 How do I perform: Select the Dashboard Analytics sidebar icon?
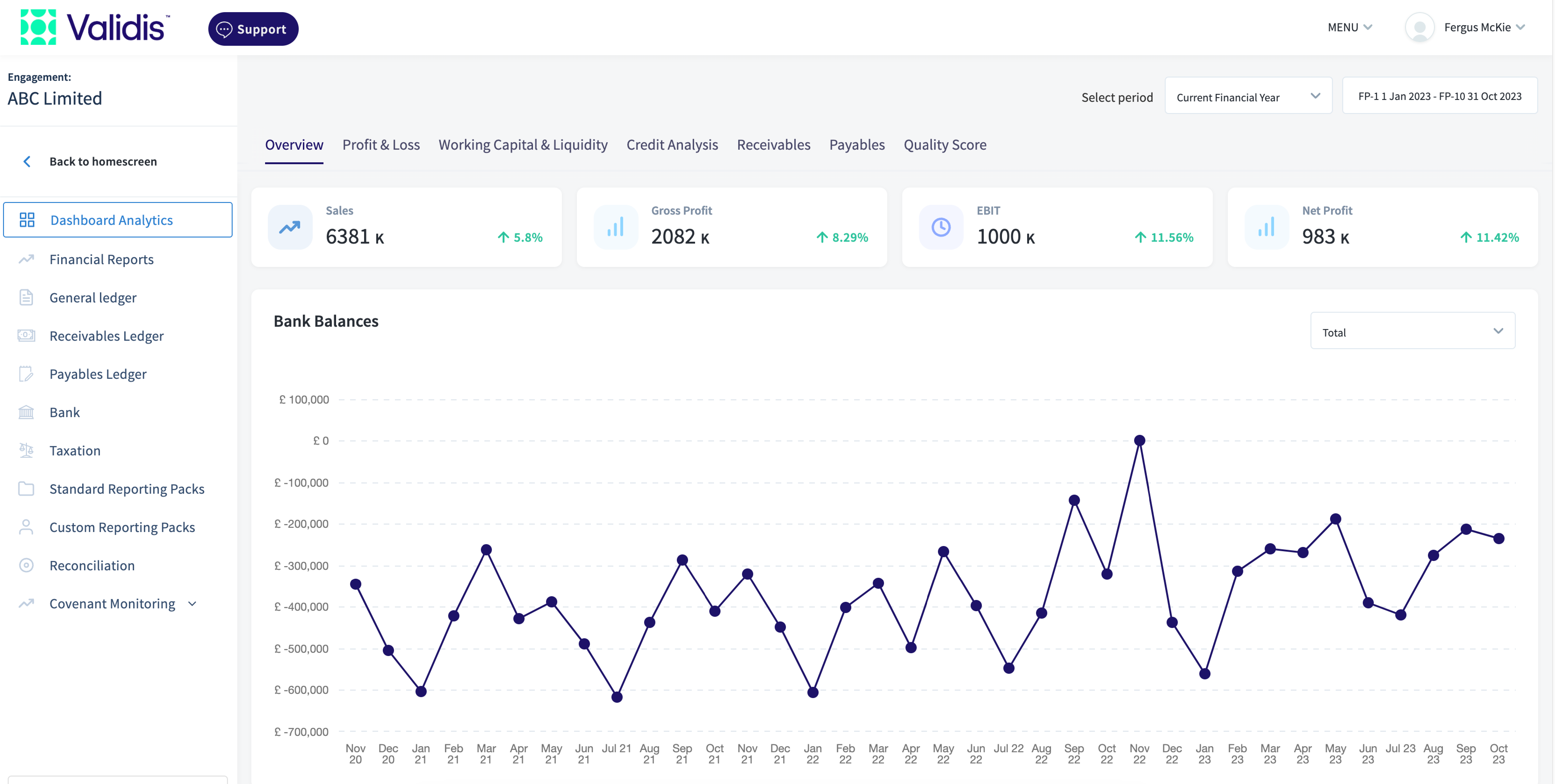(27, 220)
